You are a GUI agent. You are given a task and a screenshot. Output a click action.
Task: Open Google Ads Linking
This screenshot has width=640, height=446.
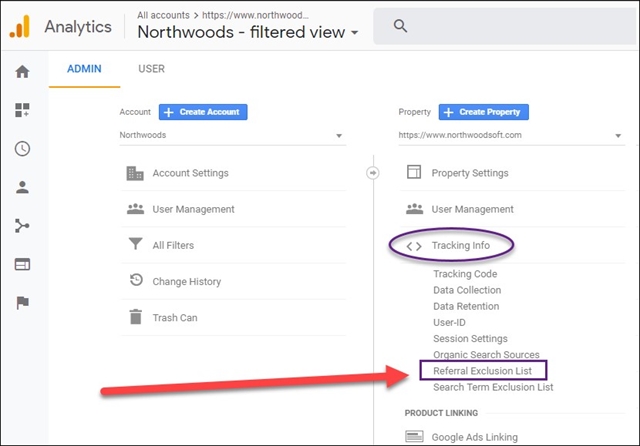474,437
